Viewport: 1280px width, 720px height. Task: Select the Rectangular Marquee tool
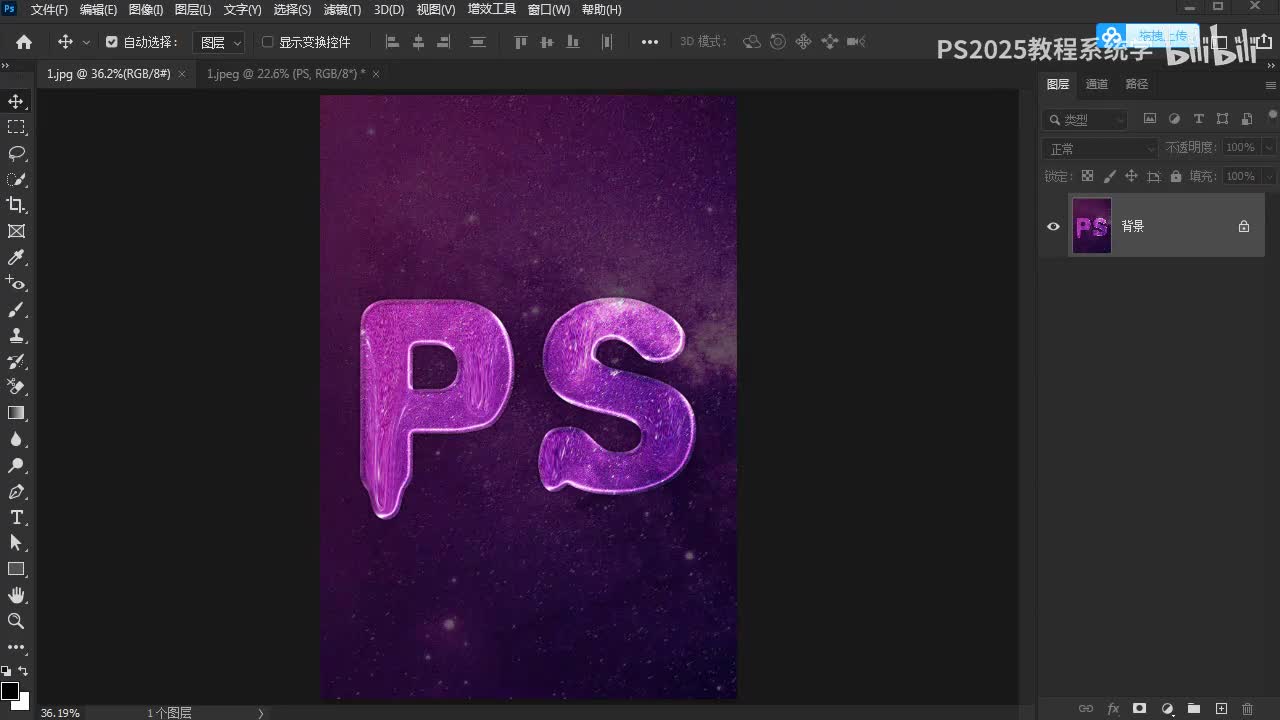coord(16,127)
